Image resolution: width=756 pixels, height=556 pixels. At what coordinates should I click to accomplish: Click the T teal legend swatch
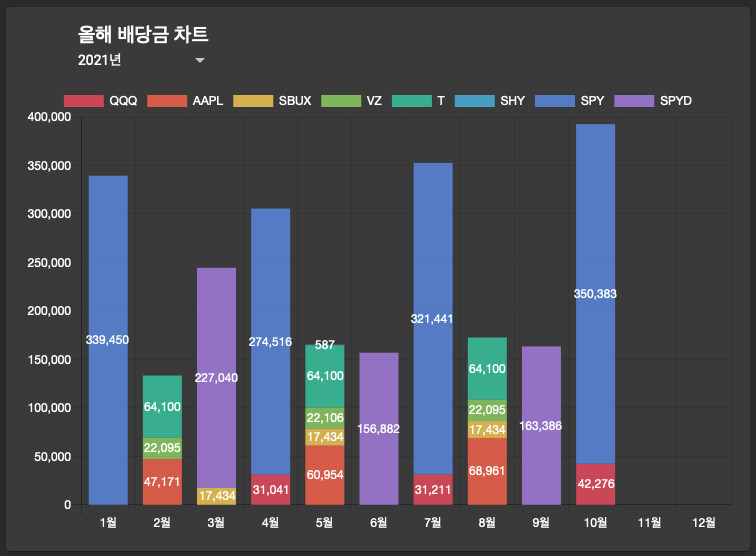coord(412,101)
